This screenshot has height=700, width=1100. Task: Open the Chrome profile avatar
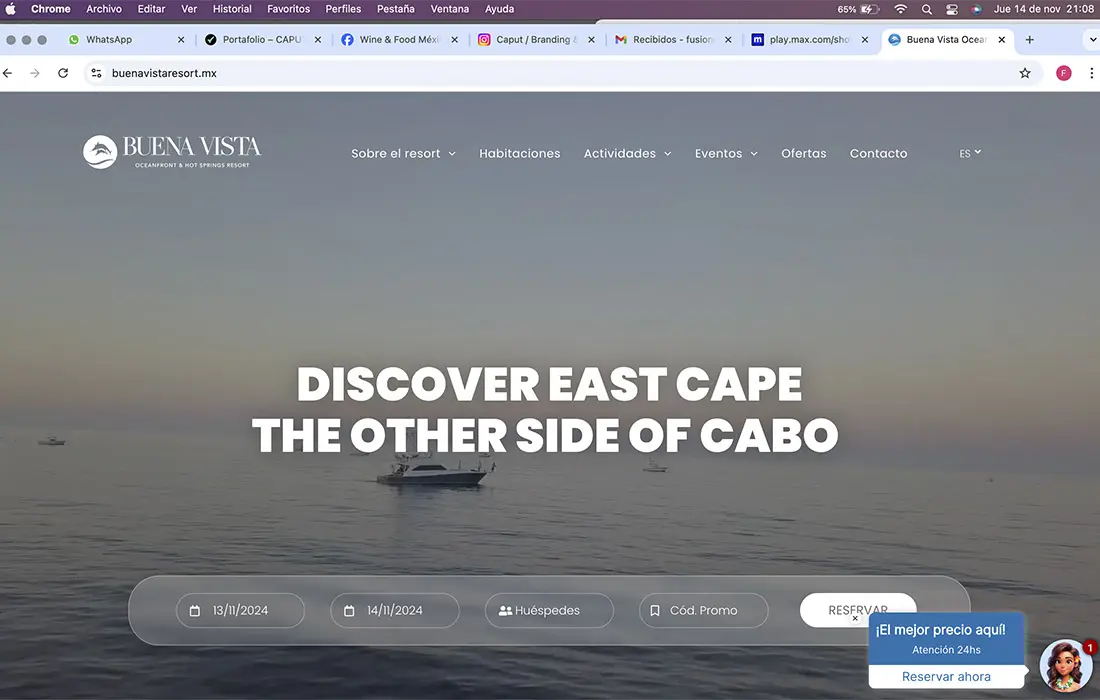click(x=1064, y=73)
